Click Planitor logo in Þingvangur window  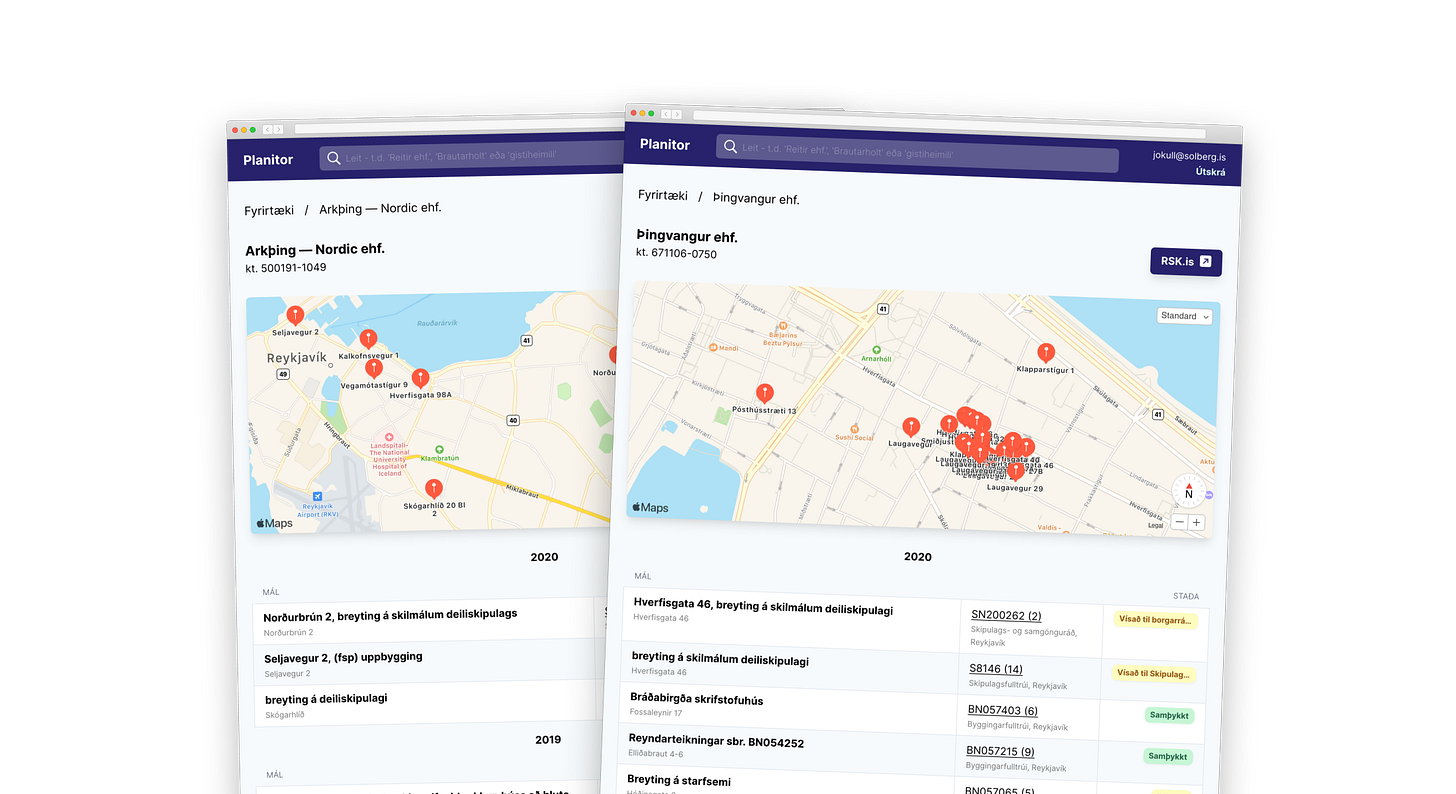pos(665,145)
